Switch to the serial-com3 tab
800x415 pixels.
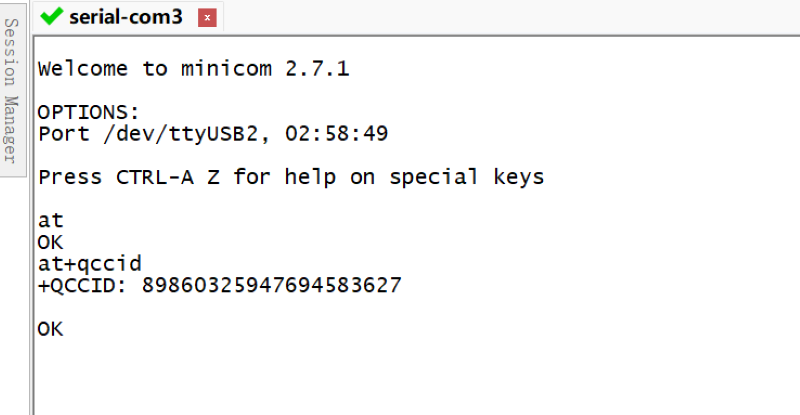[126, 17]
